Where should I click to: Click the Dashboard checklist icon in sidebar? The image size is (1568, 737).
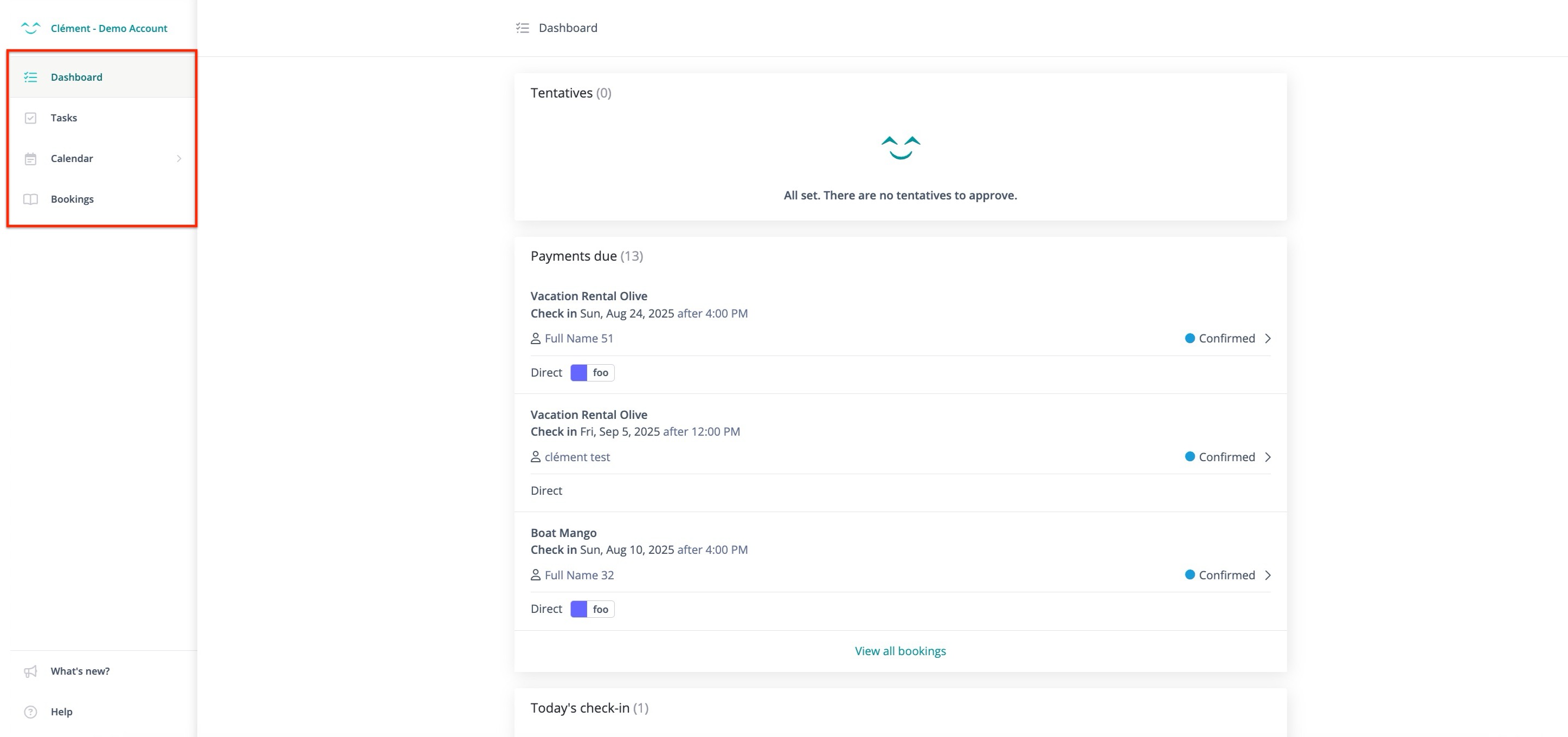click(30, 77)
